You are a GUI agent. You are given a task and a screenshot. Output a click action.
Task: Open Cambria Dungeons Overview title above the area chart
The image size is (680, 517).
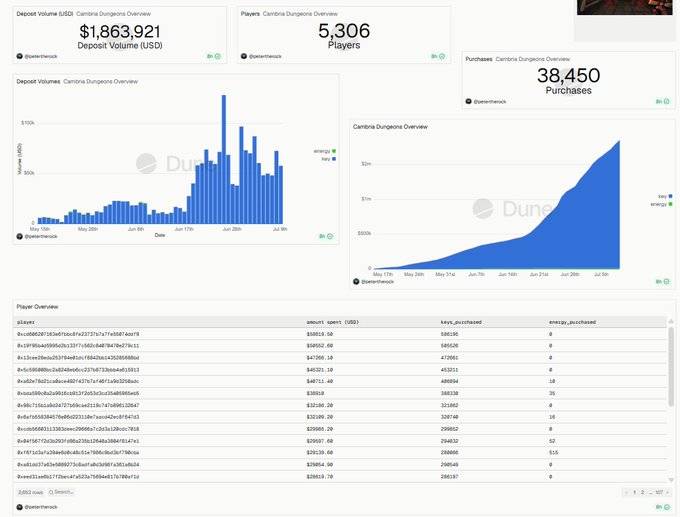pos(390,127)
